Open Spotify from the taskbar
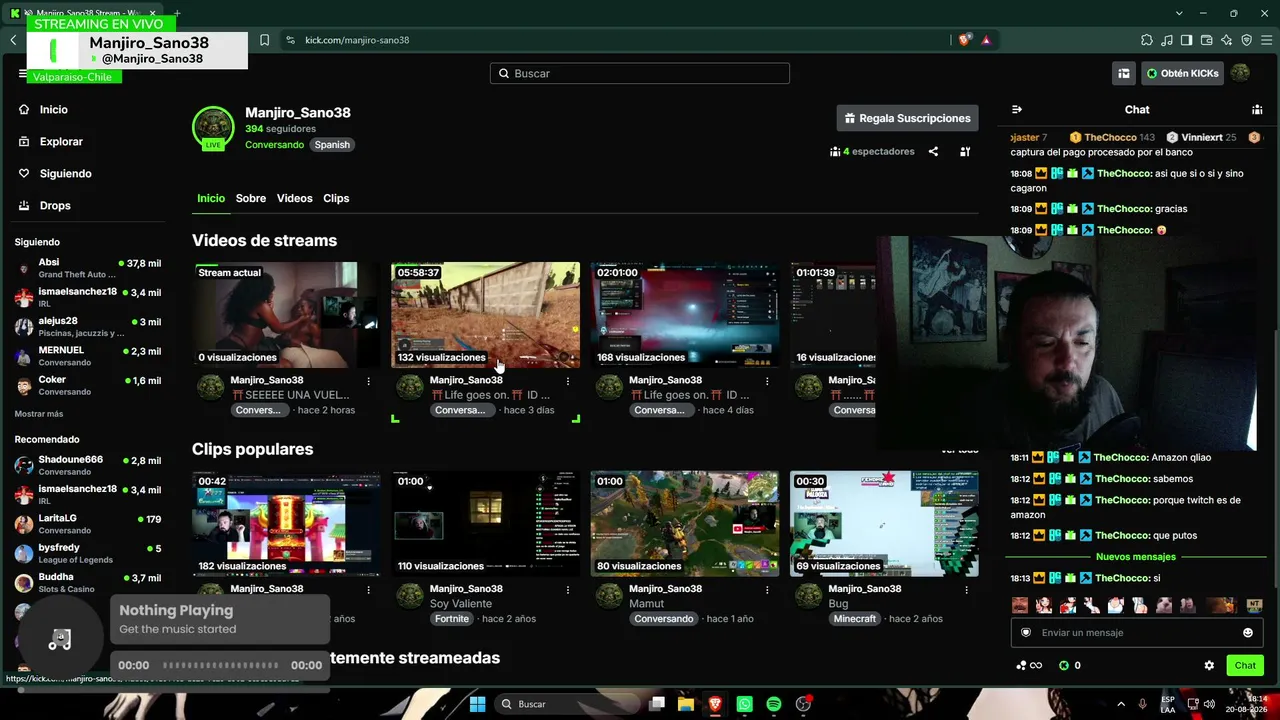Viewport: 1280px width, 720px height. click(774, 704)
